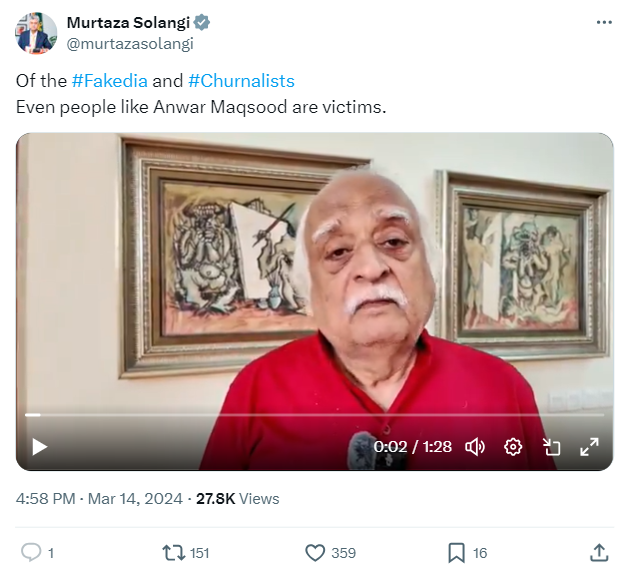629x567 pixels.
Task: Open the #Churnalists hashtag
Action: 241,81
